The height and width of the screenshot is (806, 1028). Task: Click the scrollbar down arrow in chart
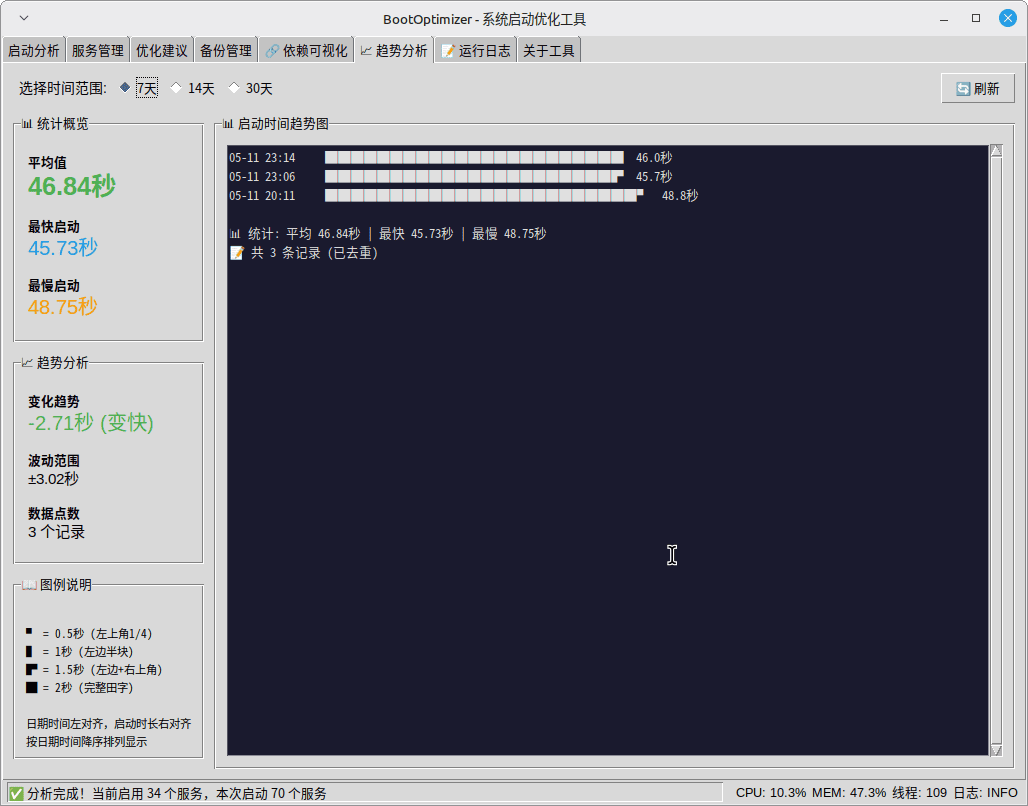996,750
